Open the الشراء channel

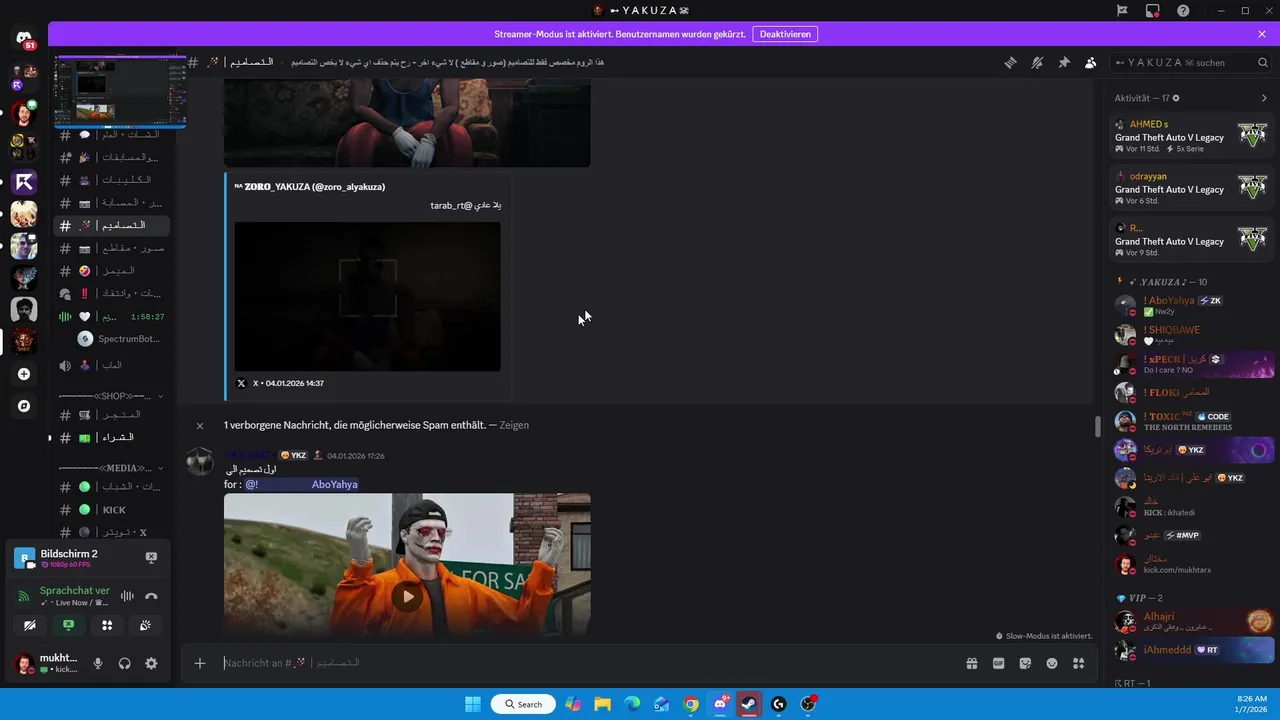[x=110, y=438]
